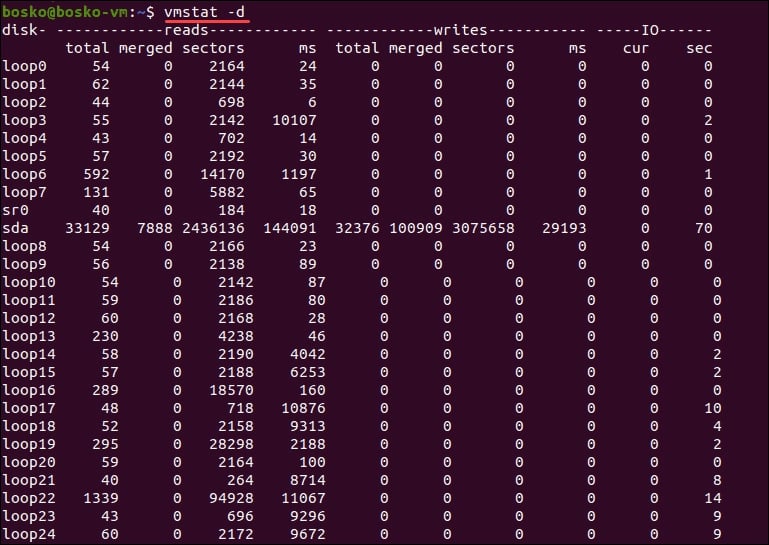Screen dimensions: 769x545
Task: Click sda merged writes value 100909
Action: click(415, 228)
